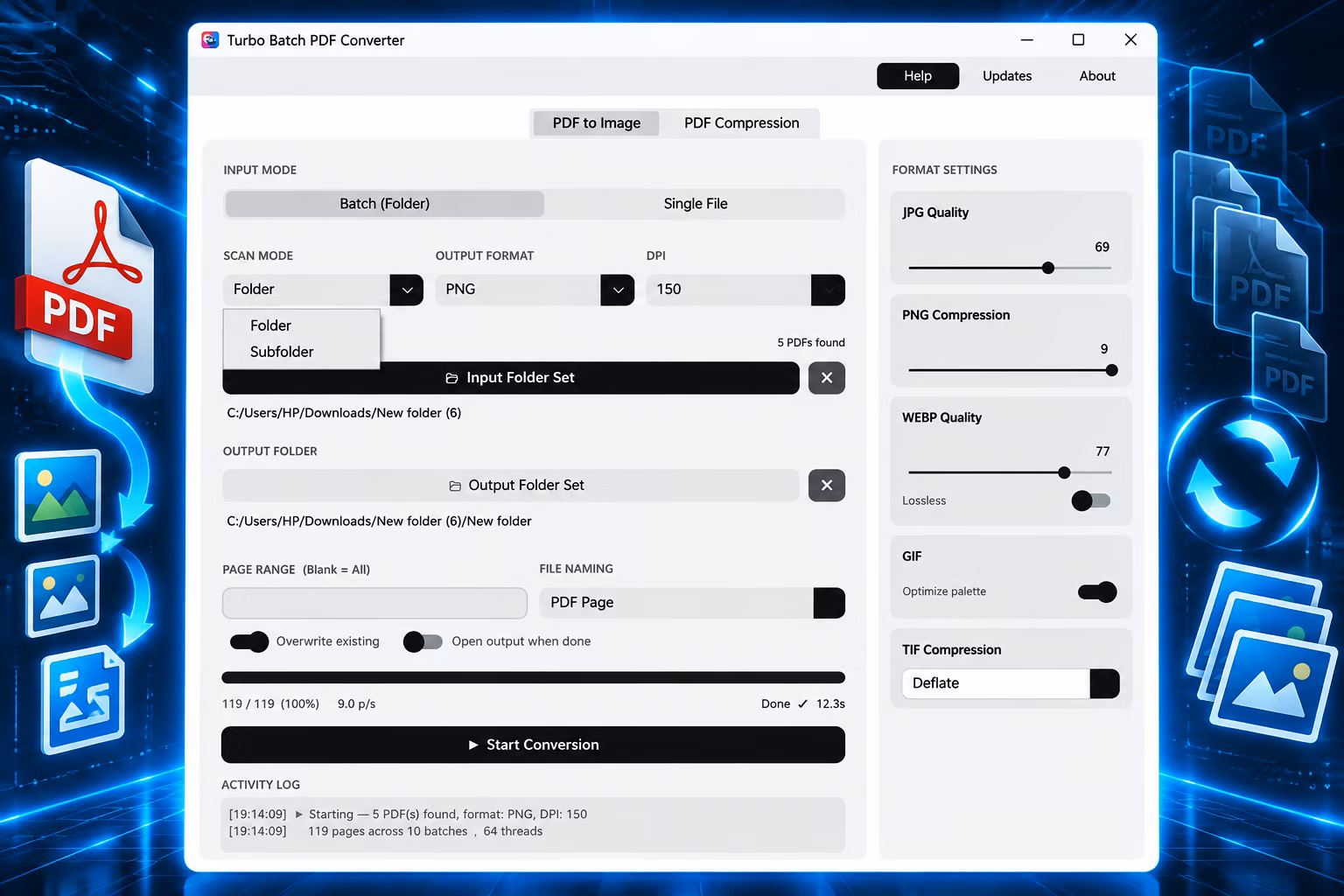Adjust PNG Compression slider handle
The height and width of the screenshot is (896, 1344).
click(1111, 370)
